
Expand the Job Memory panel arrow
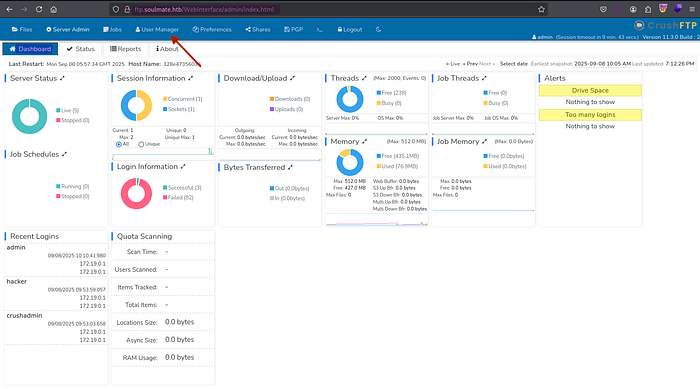pyautogui.click(x=484, y=142)
